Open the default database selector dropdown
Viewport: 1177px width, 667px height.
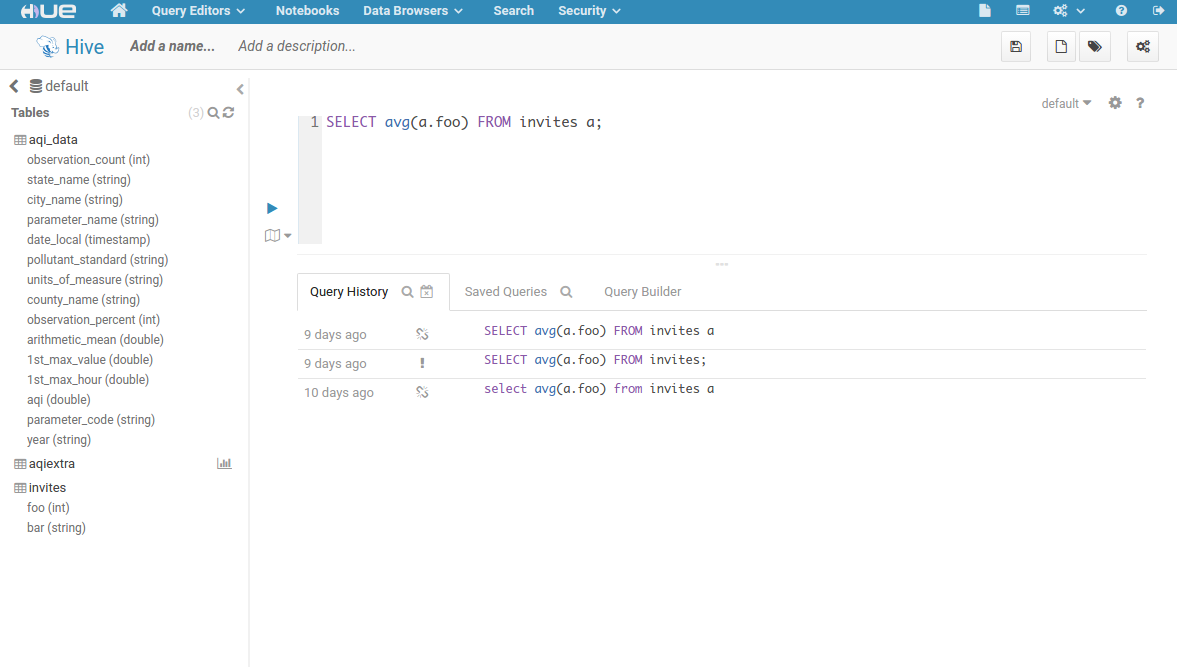(x=1066, y=103)
